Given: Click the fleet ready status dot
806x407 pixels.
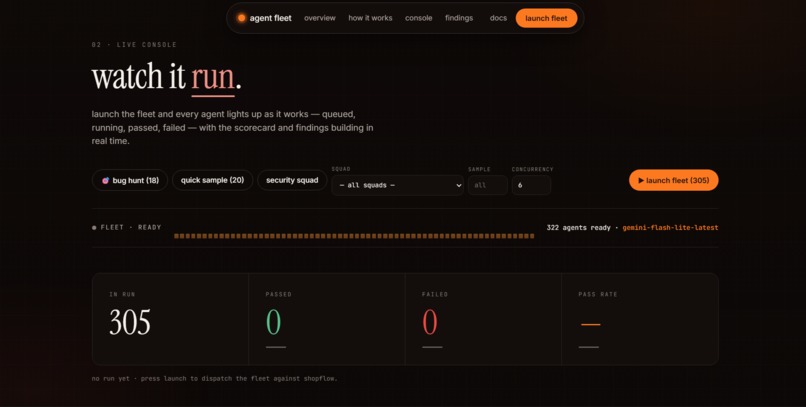Looking at the screenshot, I should click(94, 228).
